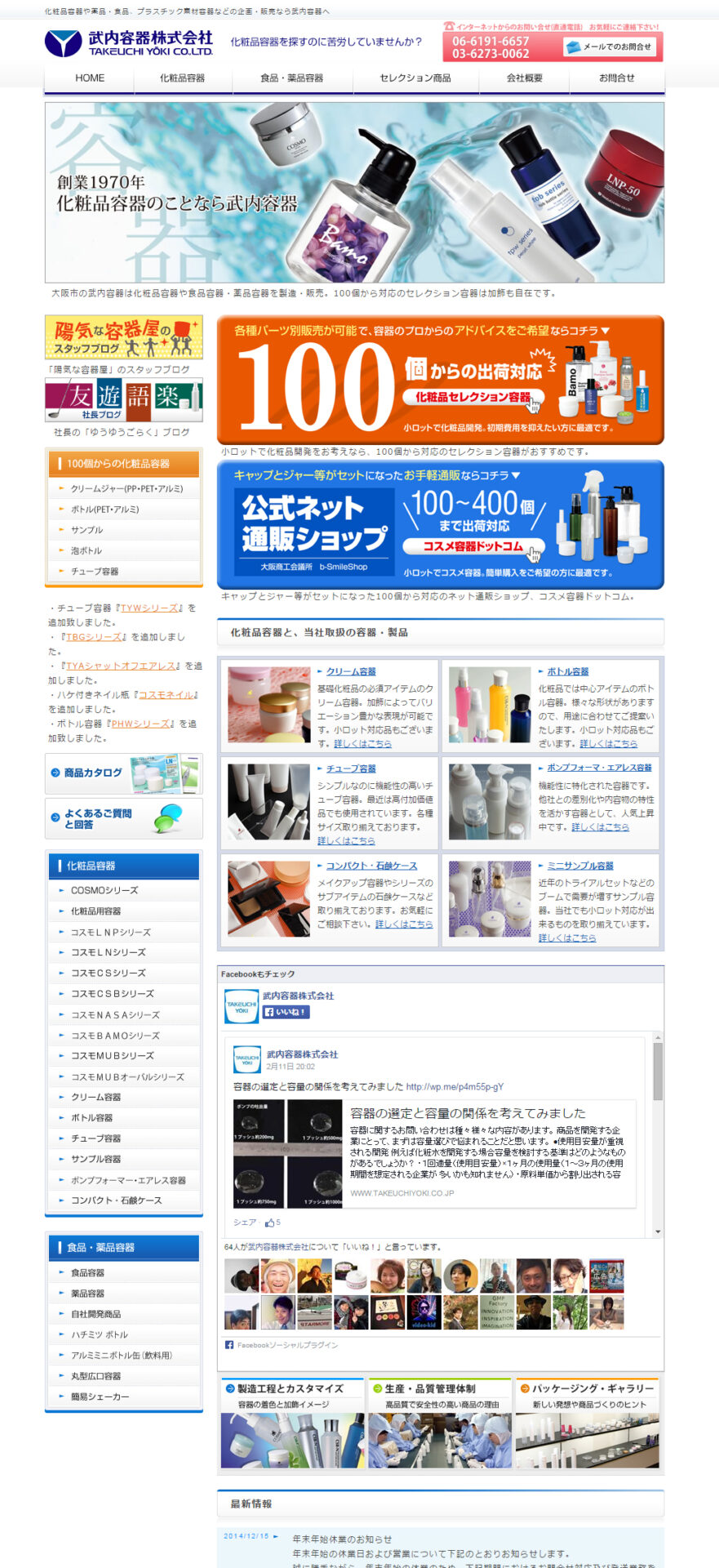Viewport: 719px width, 1568px height.
Task: Open 薬品容器 in the sidebar
Action: point(124,1294)
